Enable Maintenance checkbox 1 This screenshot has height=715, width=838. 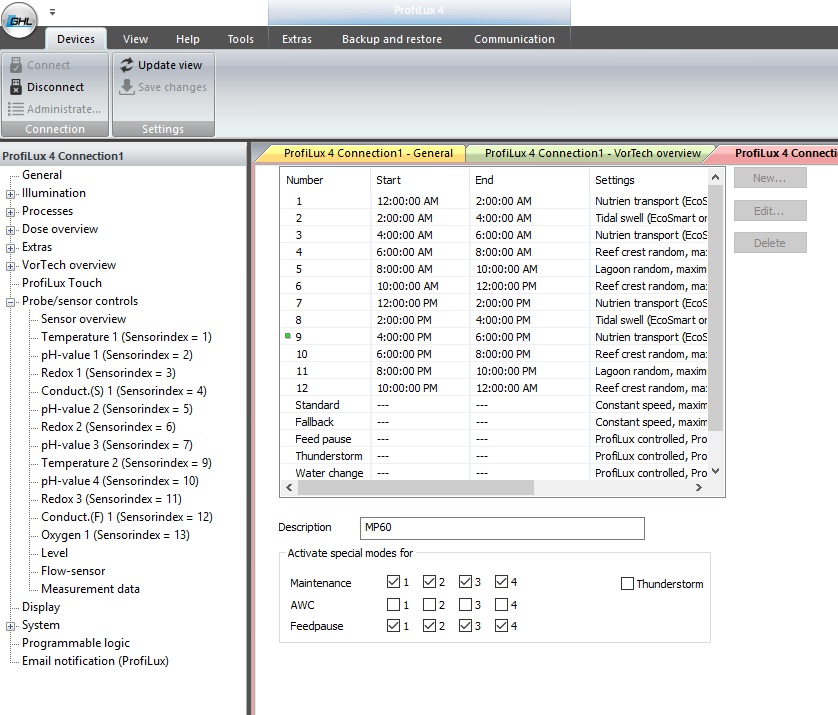pos(393,581)
